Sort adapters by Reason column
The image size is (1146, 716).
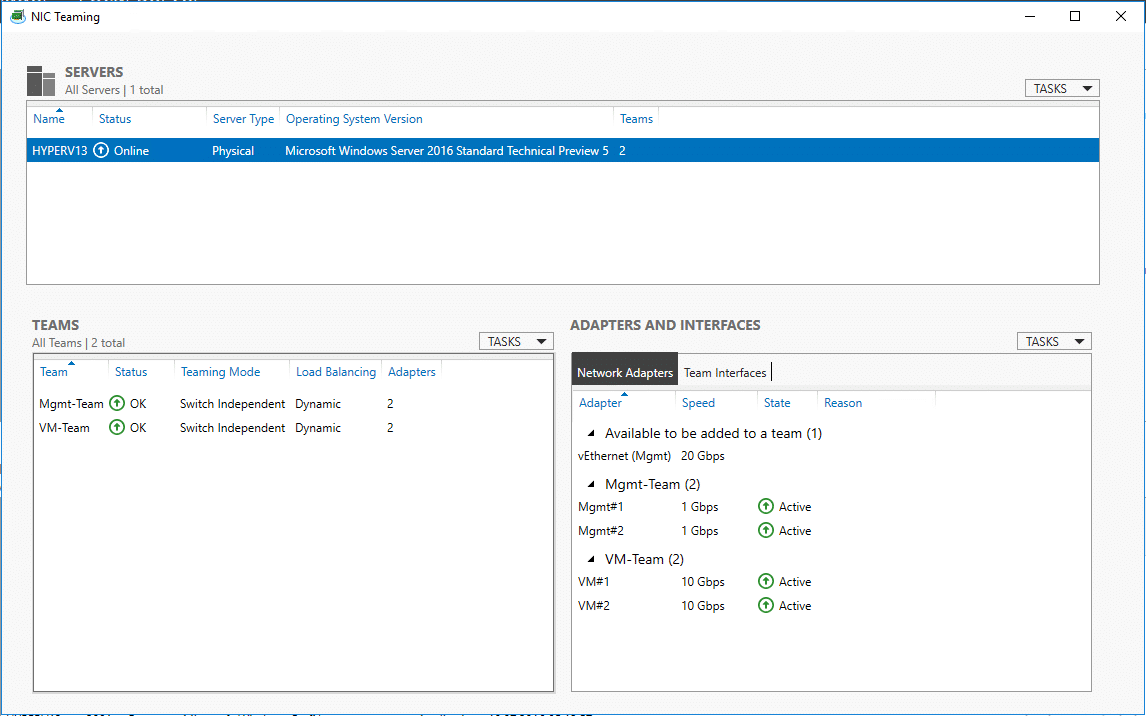pyautogui.click(x=843, y=403)
